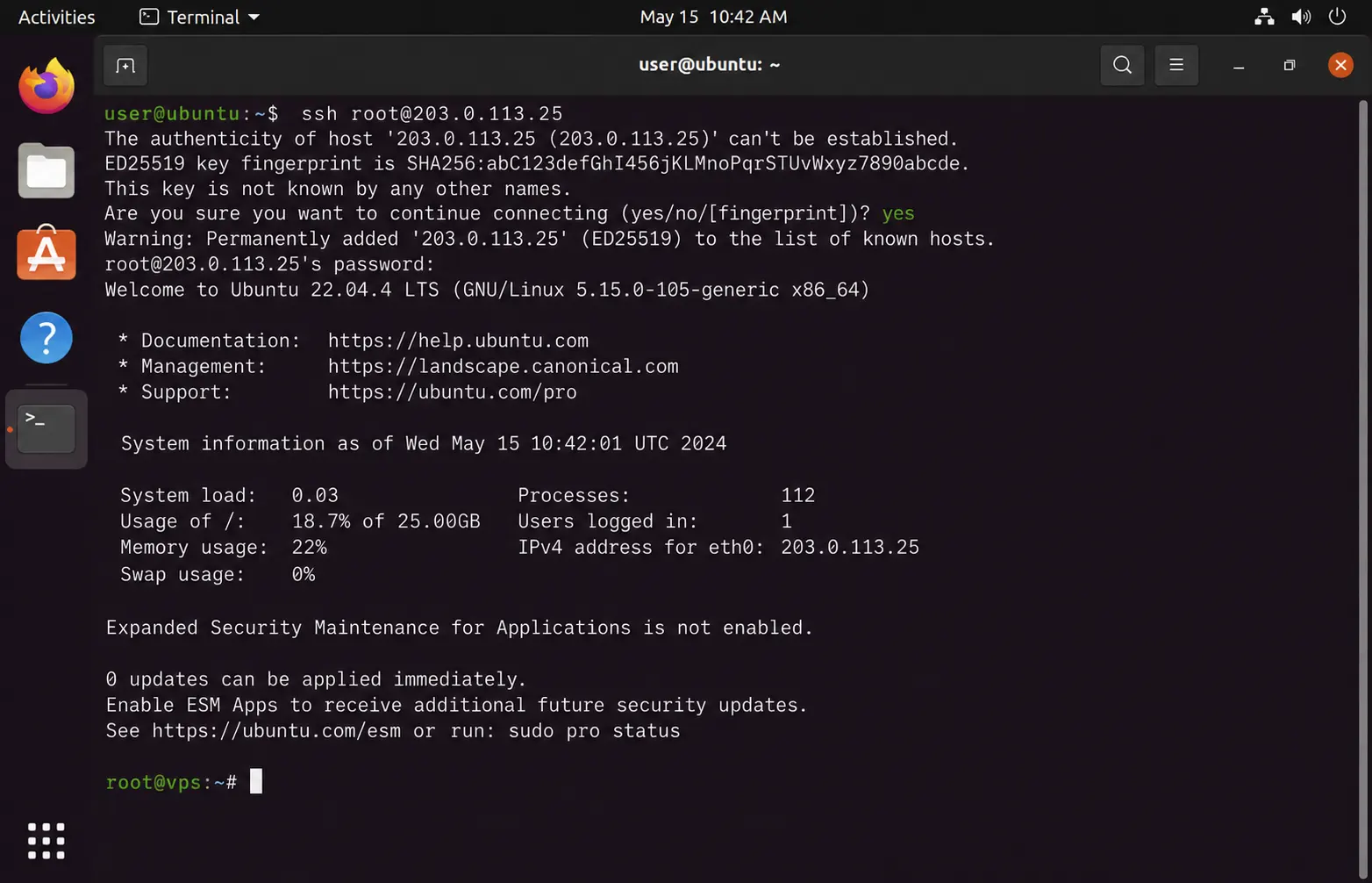Open the Help icon in dock
Screen dimensions: 1372x883
point(46,338)
